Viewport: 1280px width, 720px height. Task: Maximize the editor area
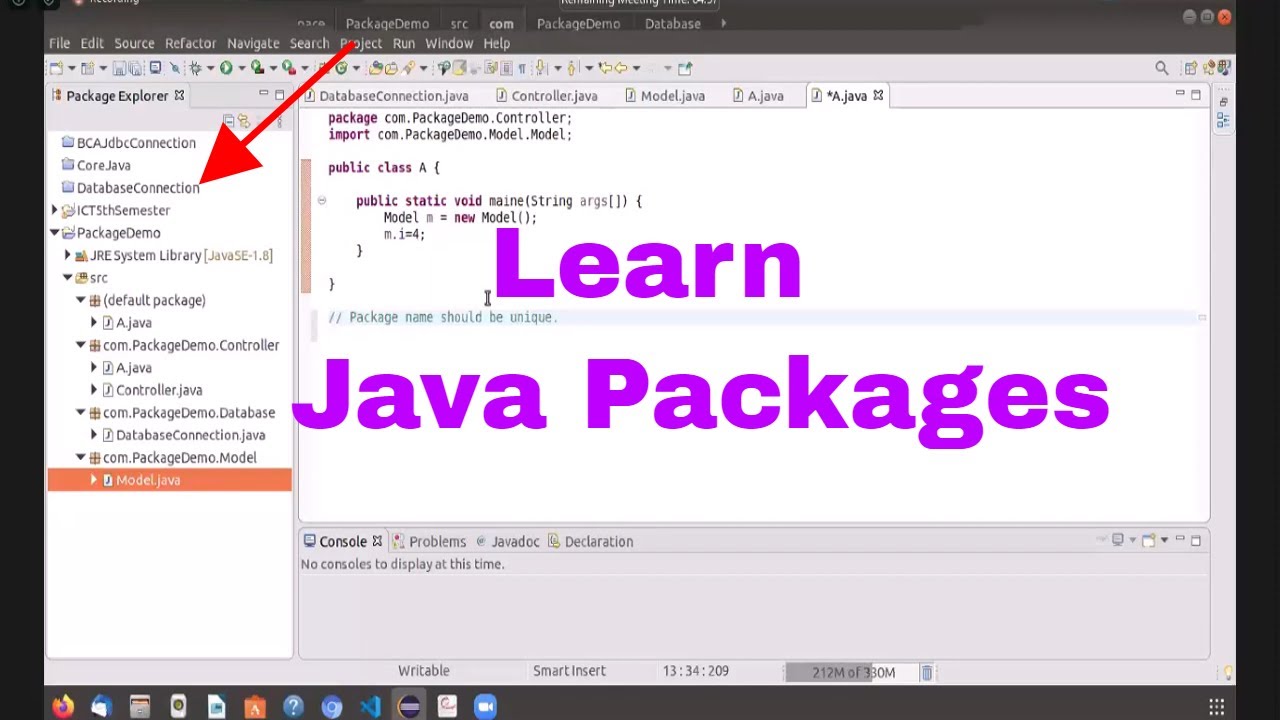coord(1195,95)
